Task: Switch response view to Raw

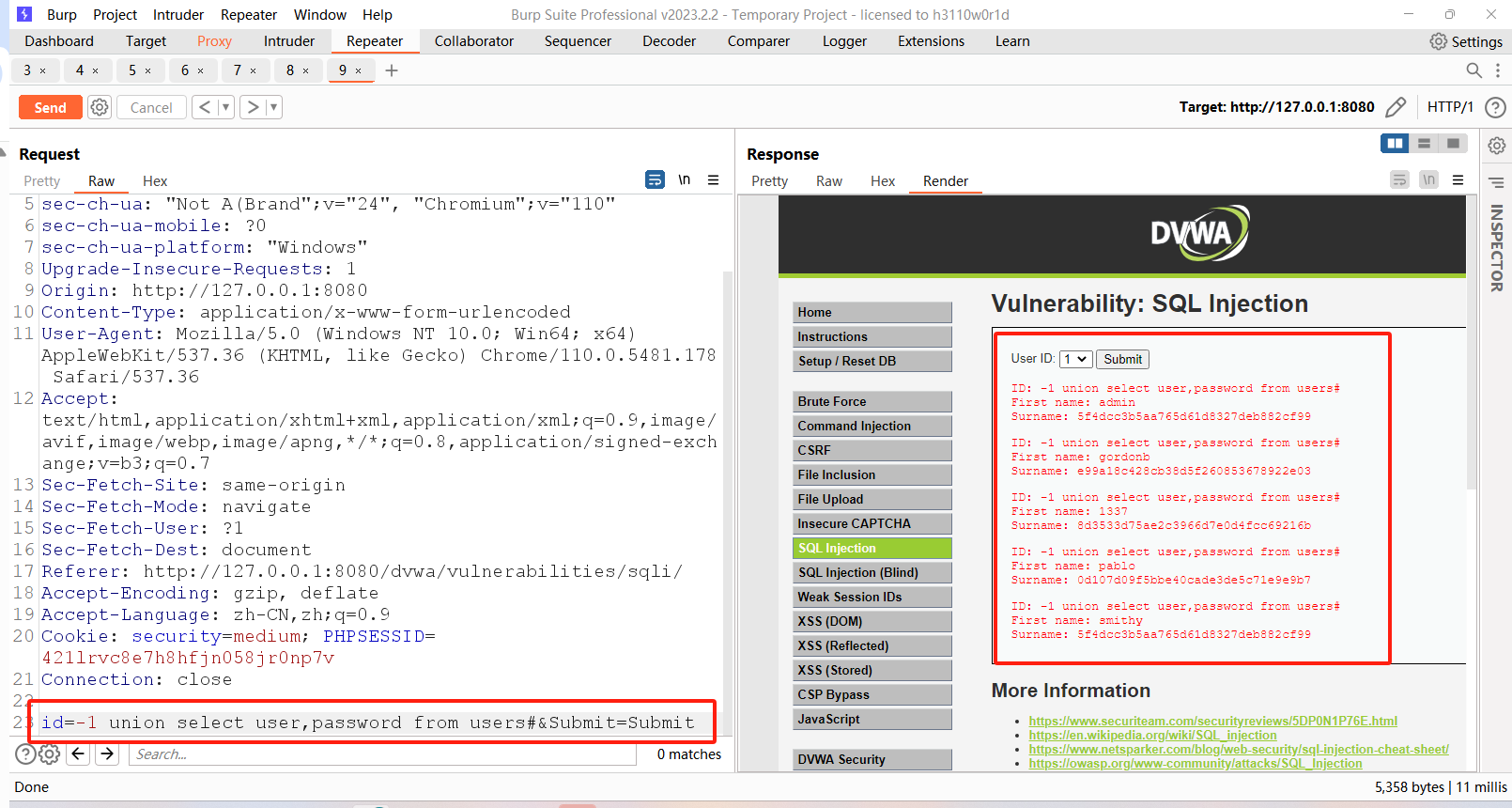Action: [829, 180]
